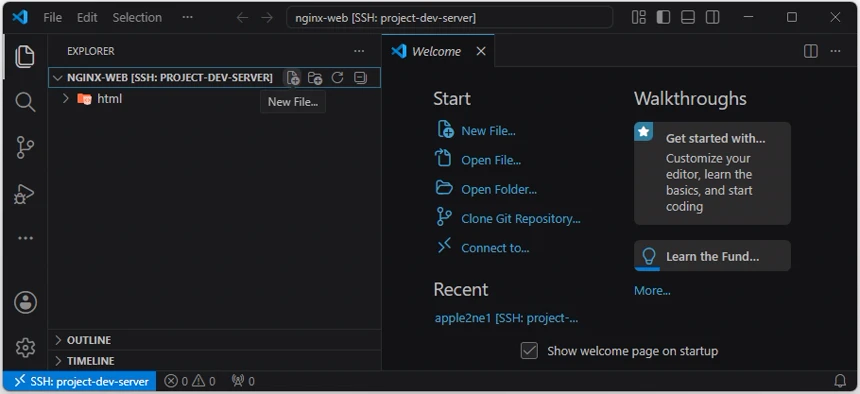Open the Explorer view in activity bar
This screenshot has width=860, height=394.
click(25, 57)
